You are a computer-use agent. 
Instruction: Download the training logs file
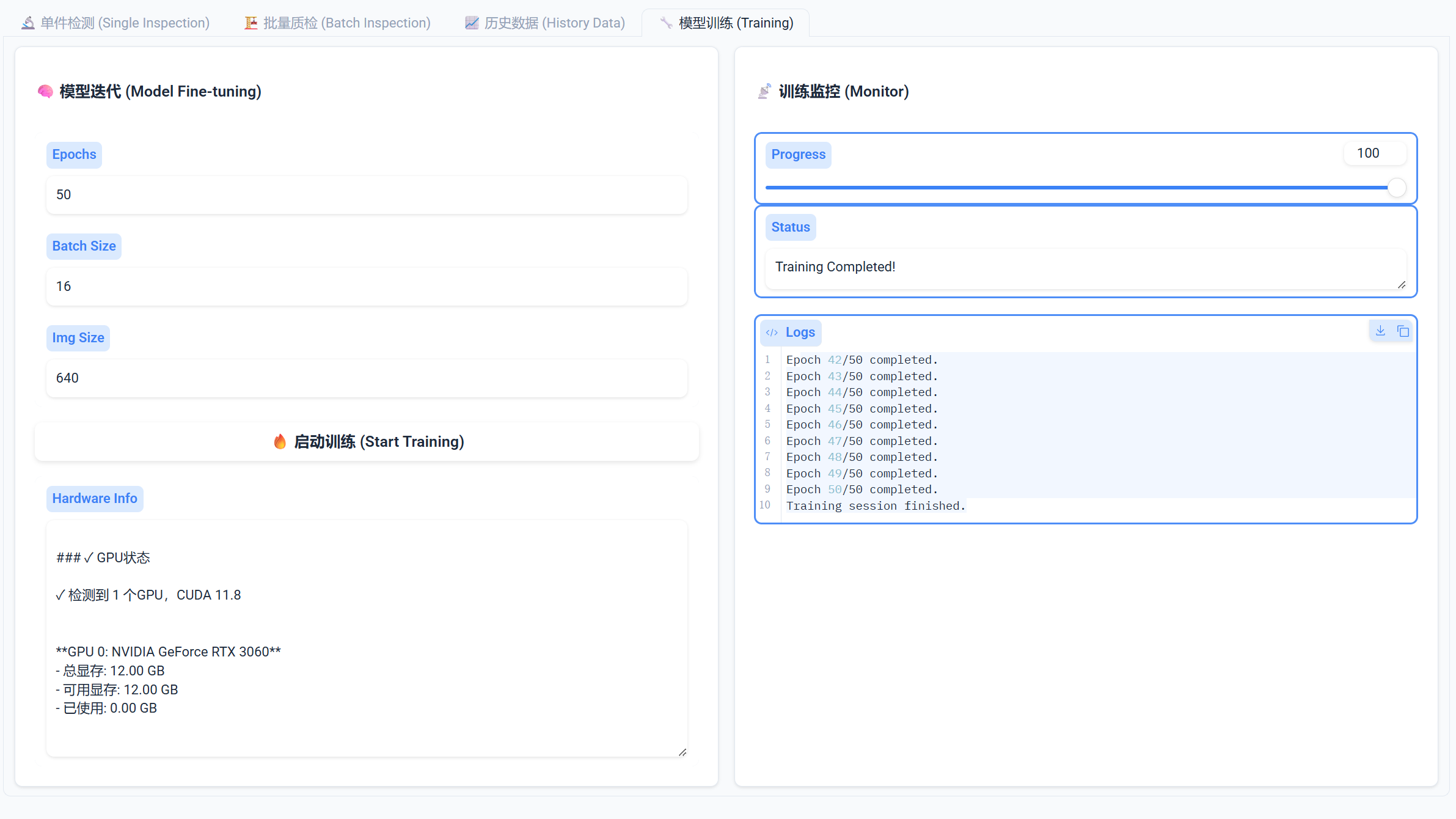pyautogui.click(x=1380, y=331)
